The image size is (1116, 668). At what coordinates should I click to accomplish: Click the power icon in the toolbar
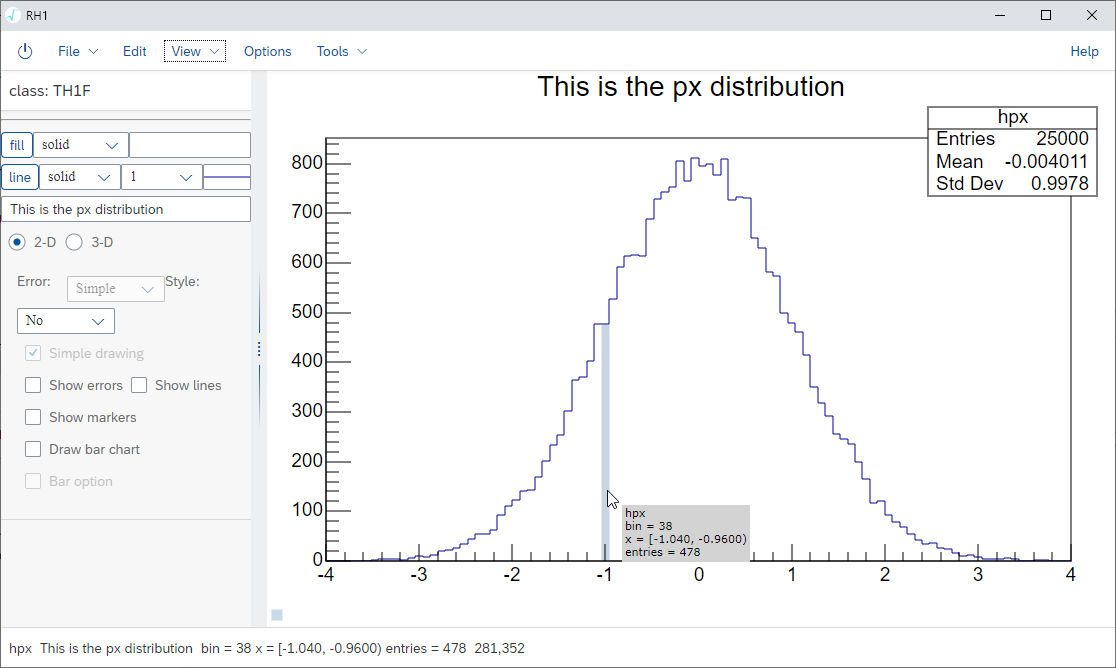(x=25, y=51)
